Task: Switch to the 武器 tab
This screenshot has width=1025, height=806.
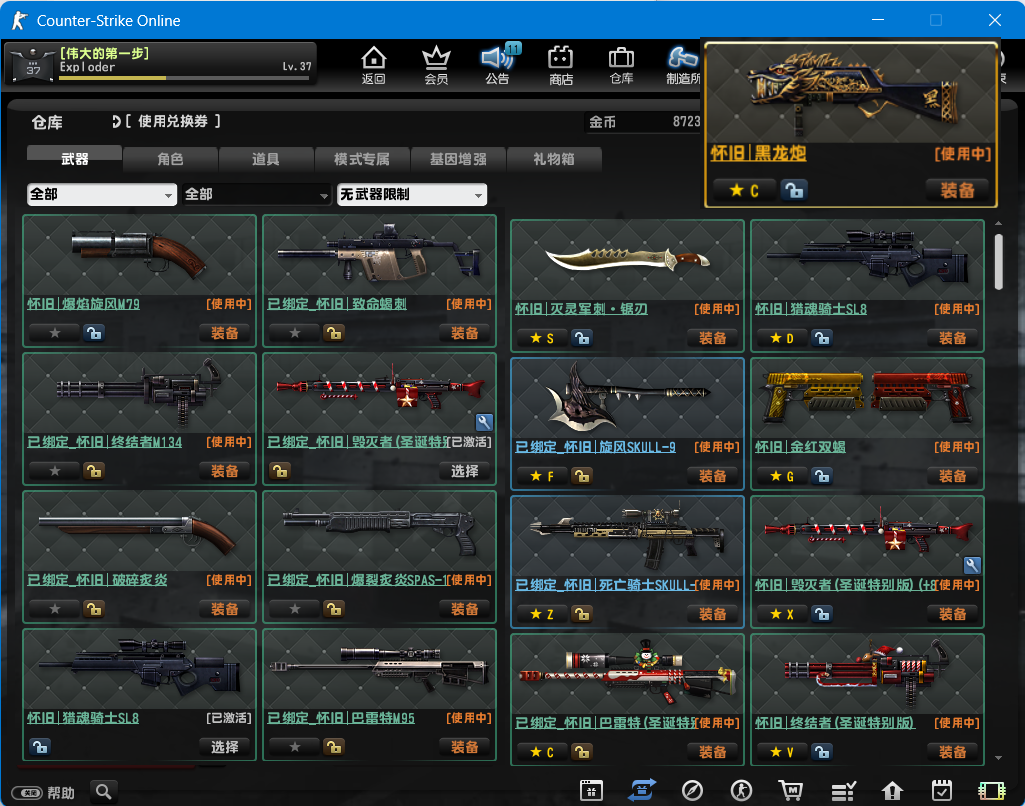Action: 75,158
